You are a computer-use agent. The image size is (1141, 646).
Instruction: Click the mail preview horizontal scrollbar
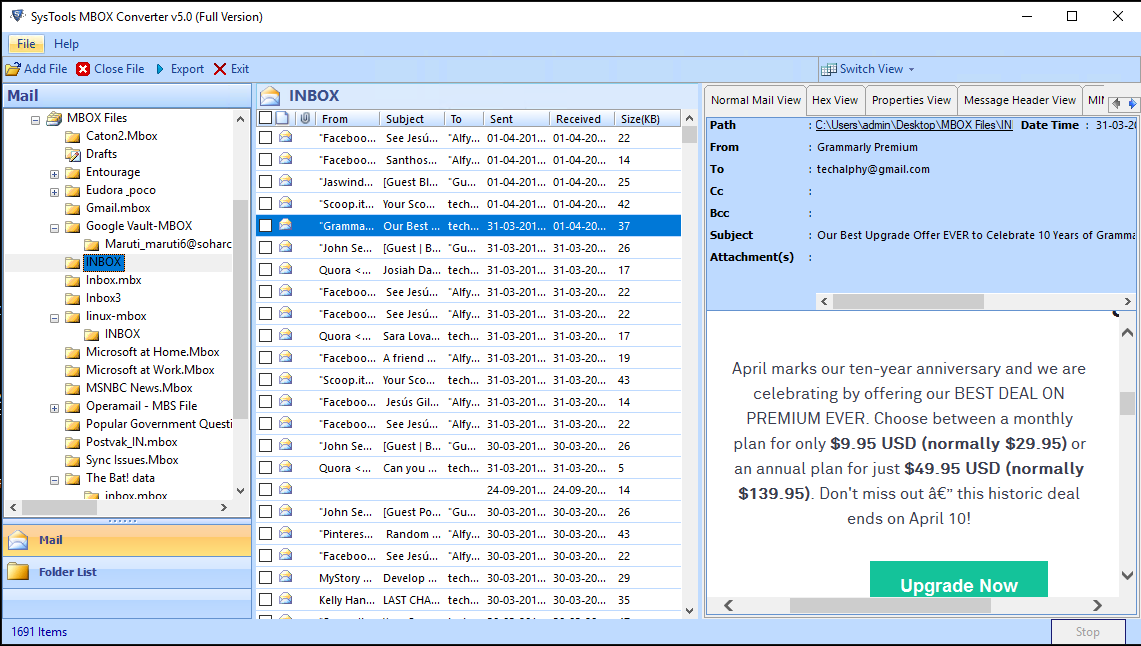(890, 605)
